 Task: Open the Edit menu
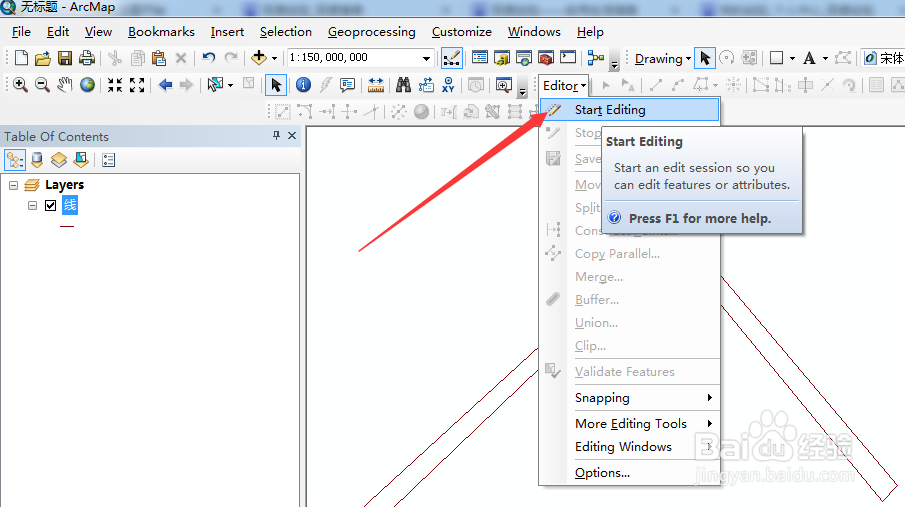[x=58, y=32]
